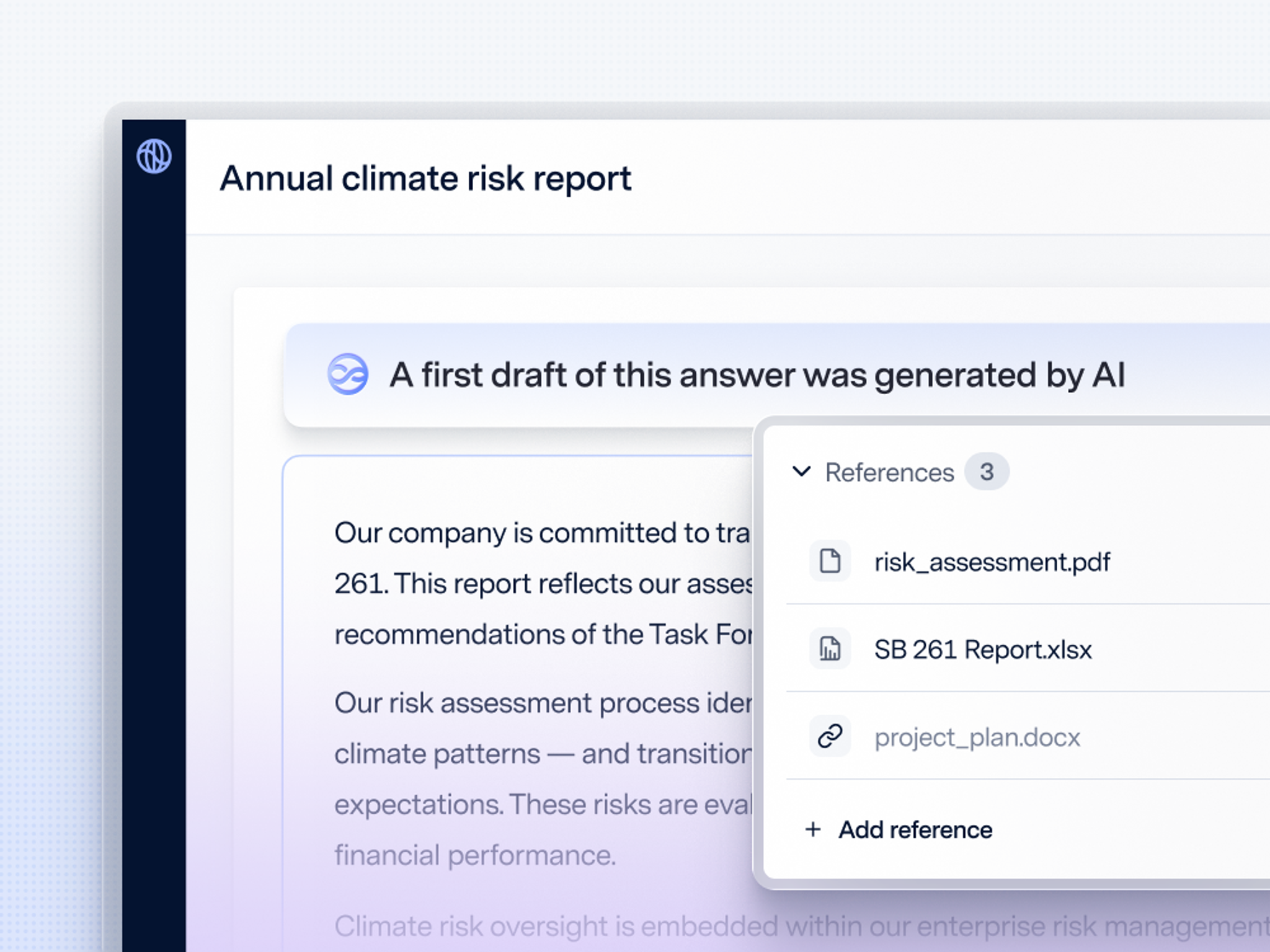Click the Annual climate risk report title

point(425,178)
